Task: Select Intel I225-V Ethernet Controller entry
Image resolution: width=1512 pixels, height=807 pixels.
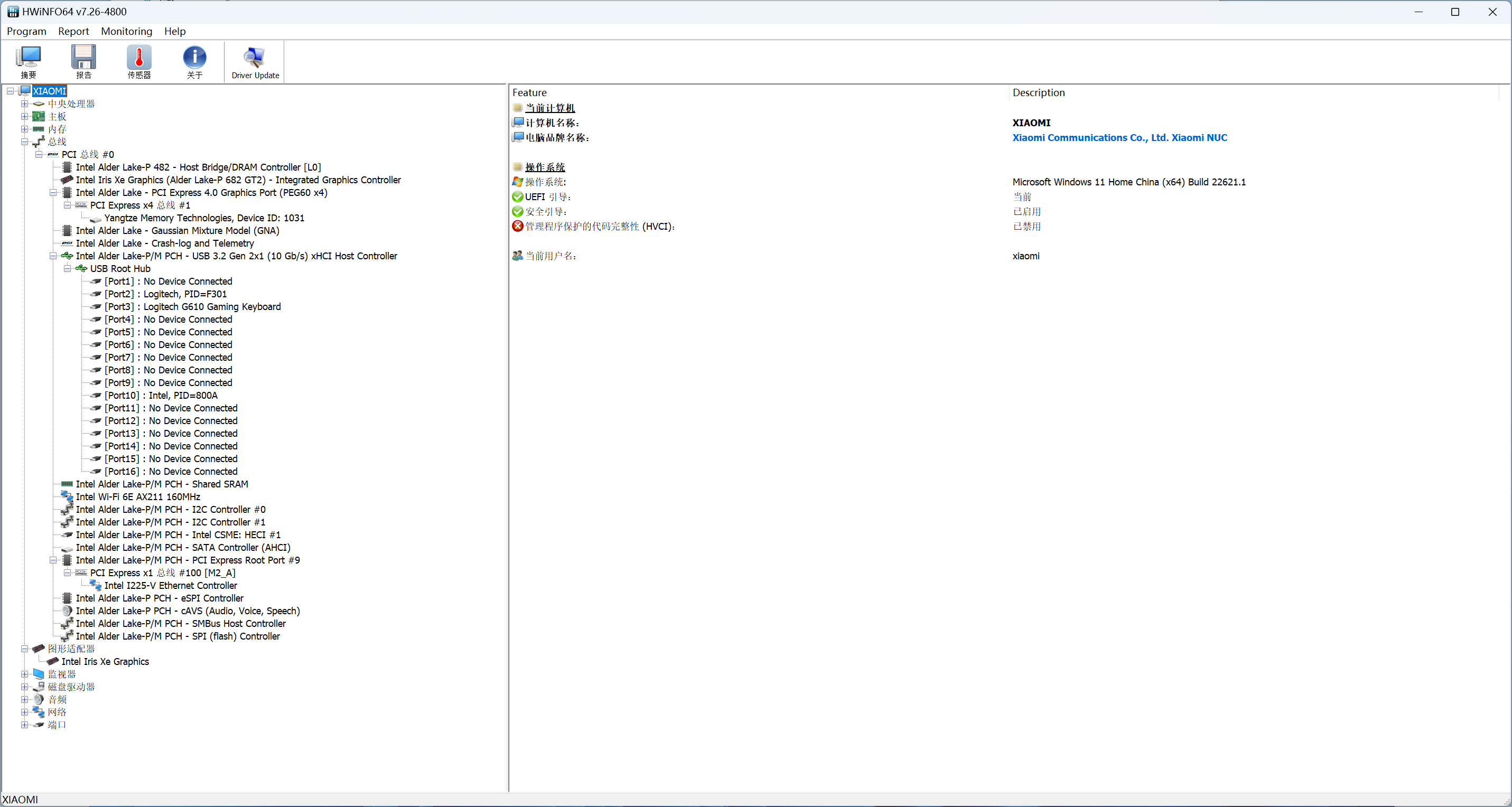Action: 171,585
